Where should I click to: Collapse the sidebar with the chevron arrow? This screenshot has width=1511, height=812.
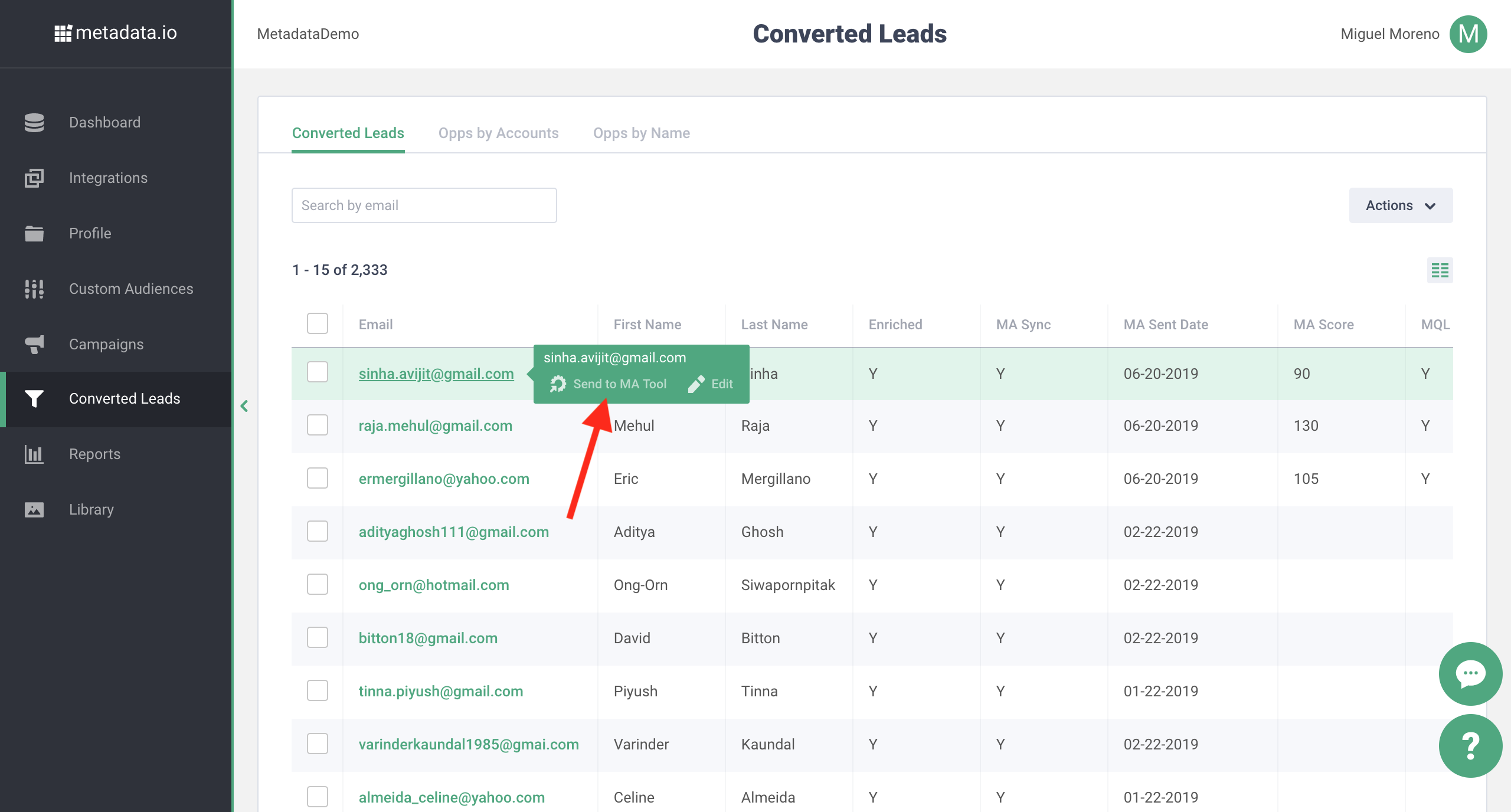tap(244, 406)
